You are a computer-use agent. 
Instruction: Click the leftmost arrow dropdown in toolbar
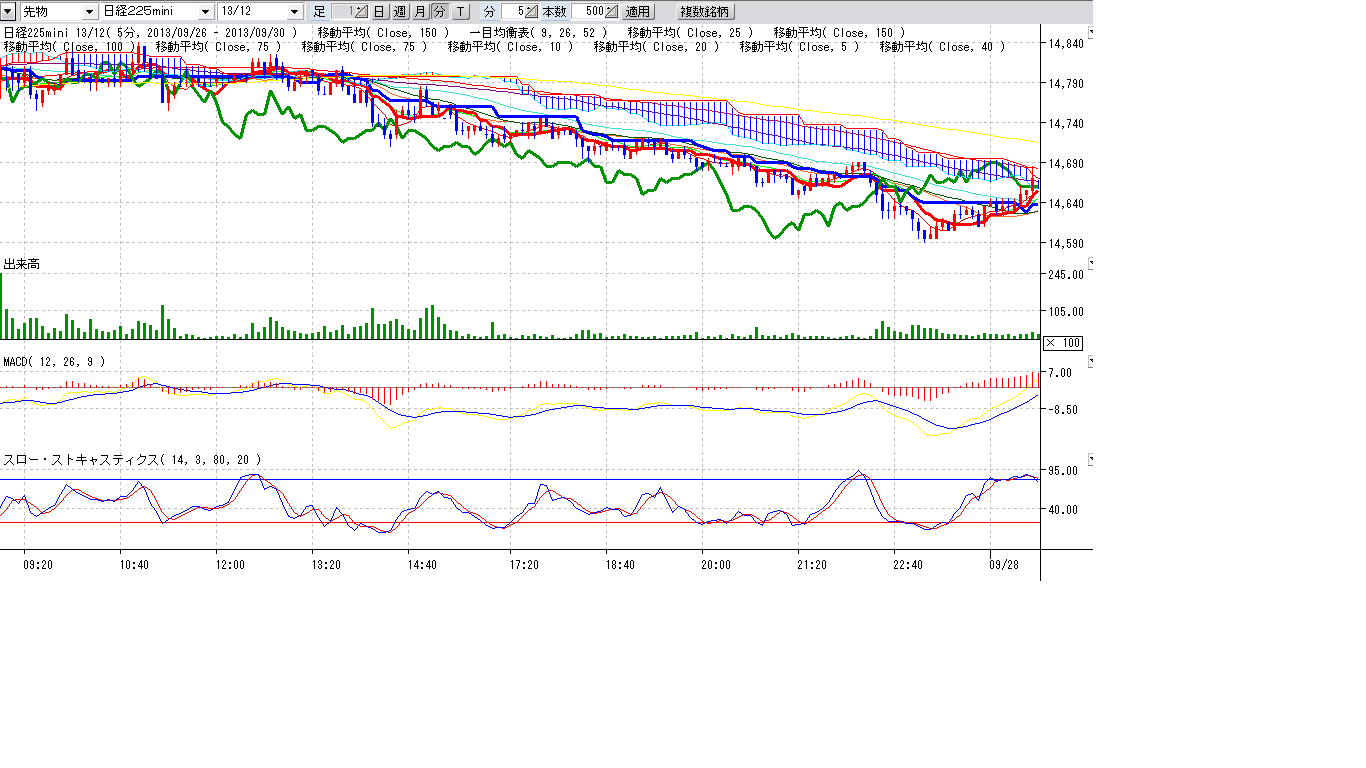[x=8, y=12]
